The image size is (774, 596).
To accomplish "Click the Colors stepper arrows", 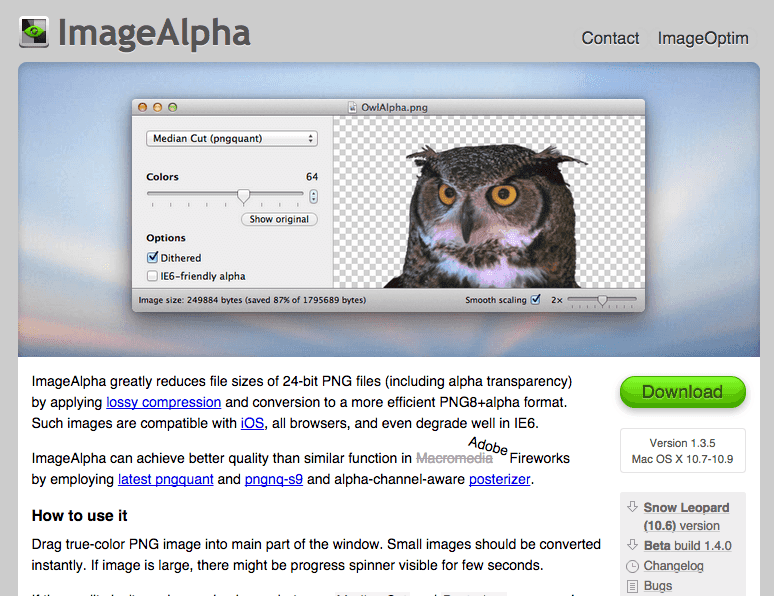I will [x=313, y=197].
